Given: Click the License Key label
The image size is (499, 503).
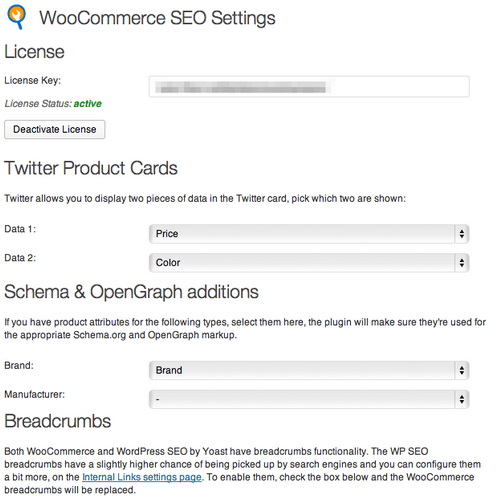Looking at the screenshot, I should 33,80.
